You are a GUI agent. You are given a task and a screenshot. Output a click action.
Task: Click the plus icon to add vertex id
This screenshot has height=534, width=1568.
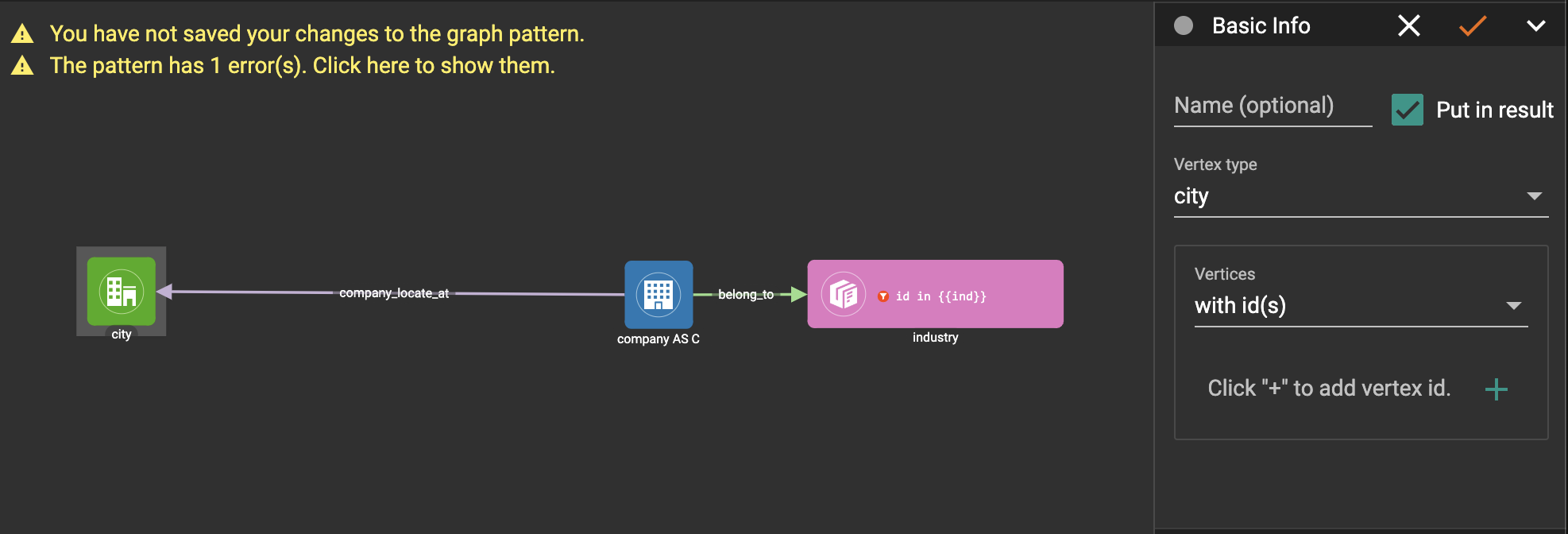[1496, 389]
